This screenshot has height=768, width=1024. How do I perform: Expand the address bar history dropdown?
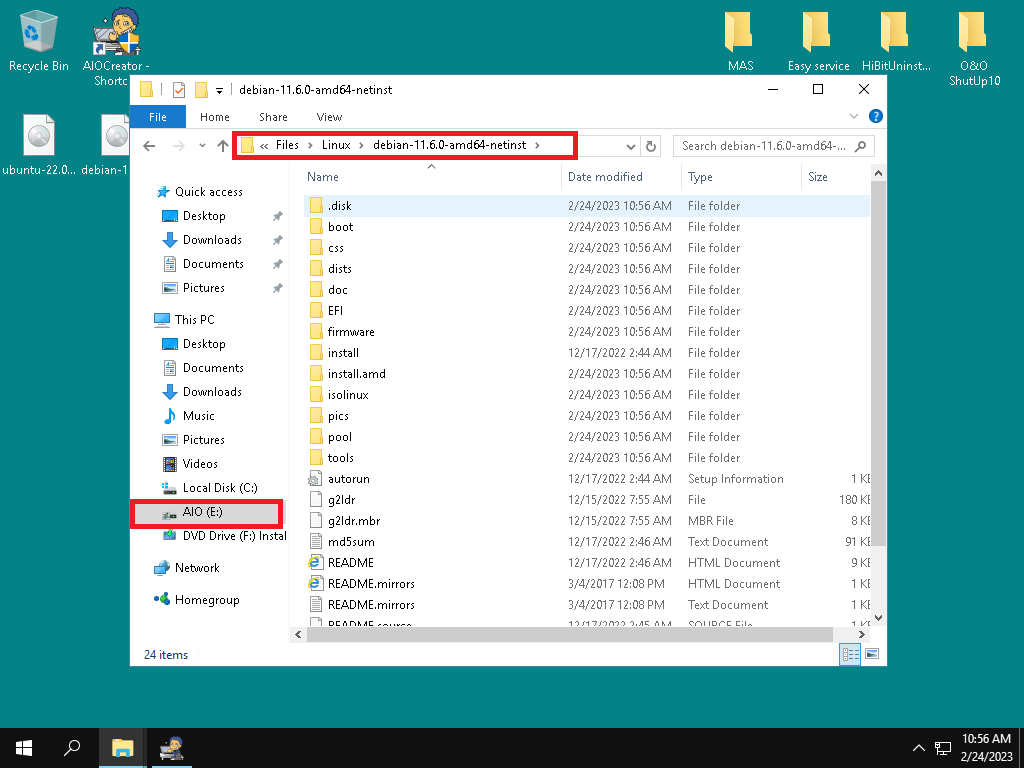pyautogui.click(x=631, y=146)
